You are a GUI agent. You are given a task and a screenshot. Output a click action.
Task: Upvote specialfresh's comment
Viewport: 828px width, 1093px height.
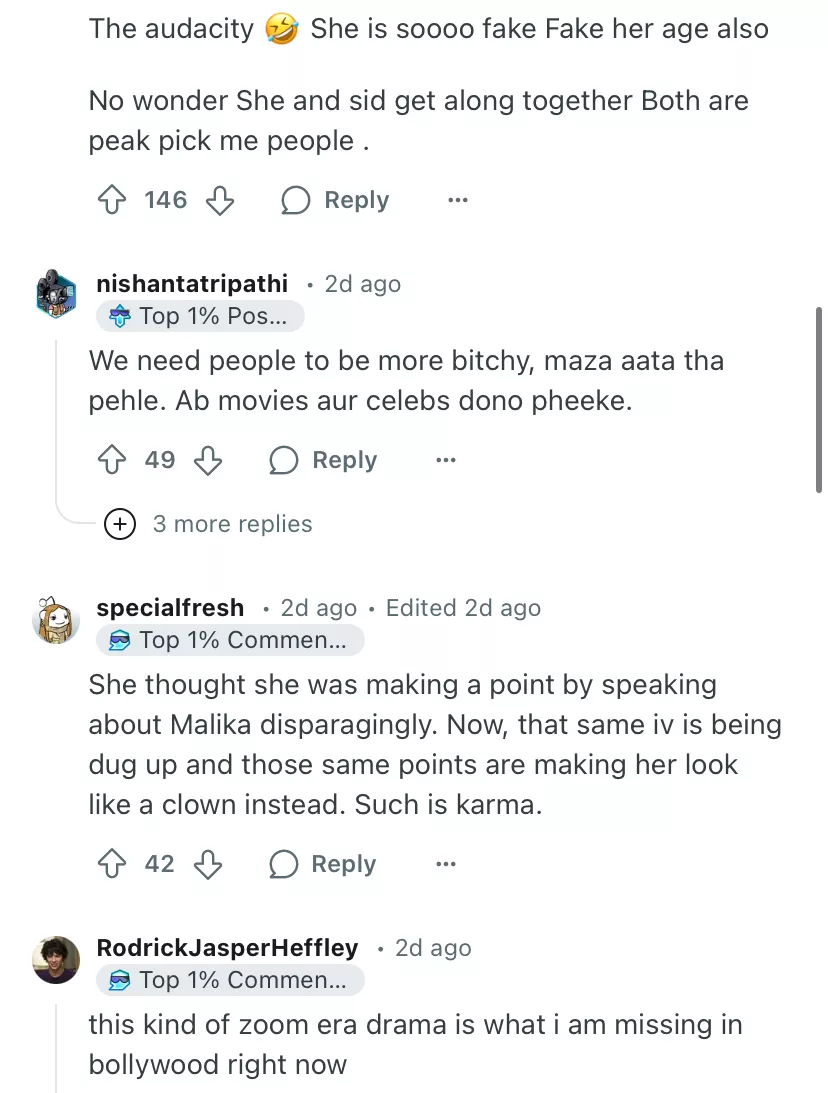tap(110, 865)
